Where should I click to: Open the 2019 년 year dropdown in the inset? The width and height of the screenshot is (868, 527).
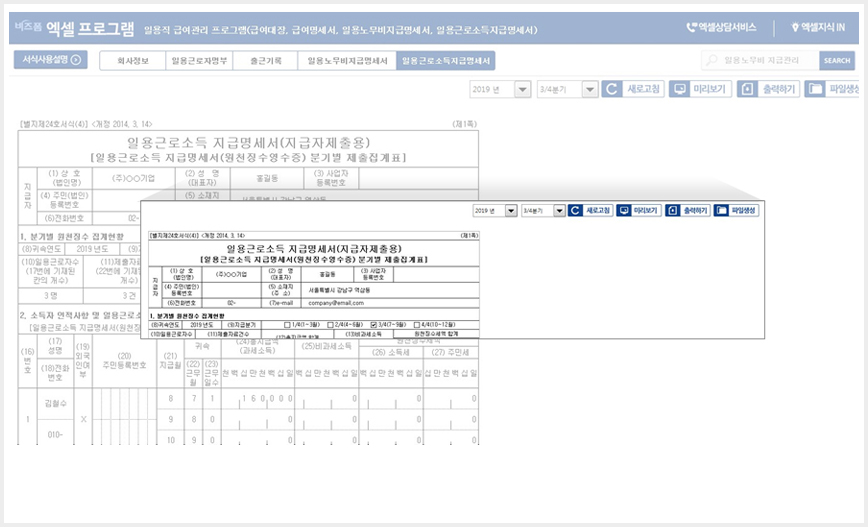click(511, 211)
